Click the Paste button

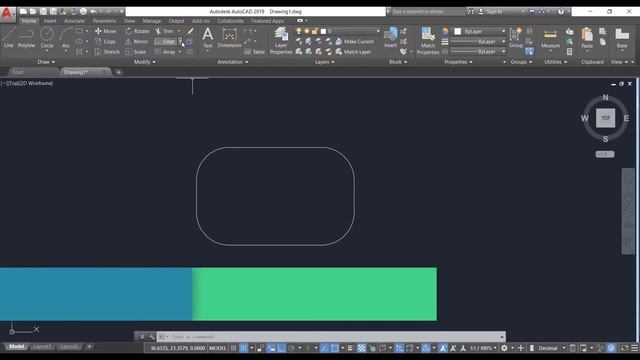(x=587, y=38)
